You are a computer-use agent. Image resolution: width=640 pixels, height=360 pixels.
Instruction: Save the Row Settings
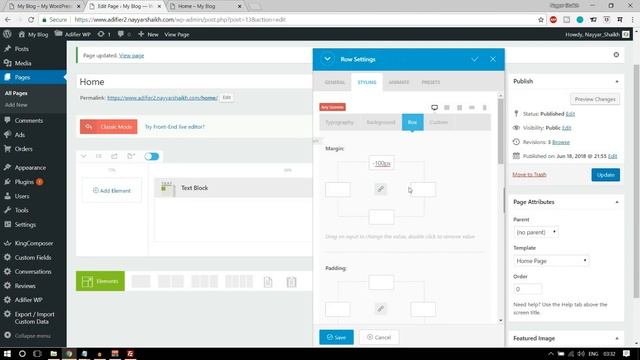point(336,337)
